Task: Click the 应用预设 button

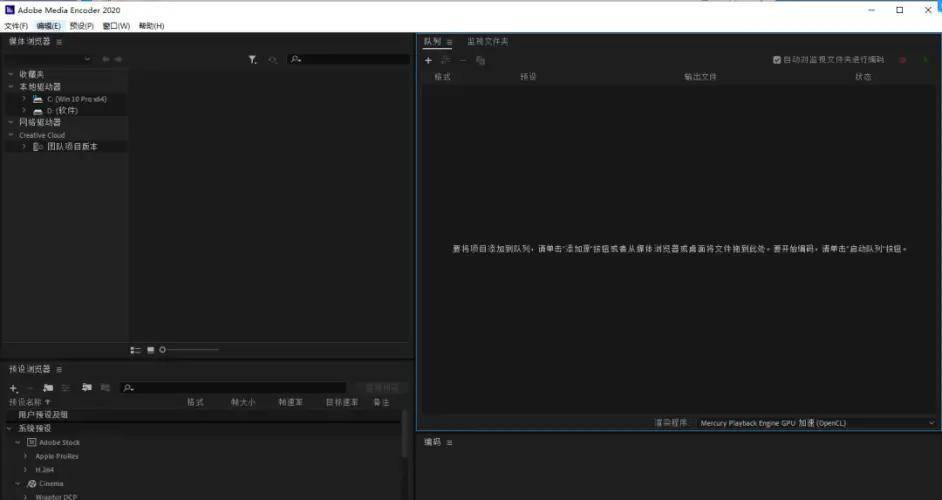Action: click(x=382, y=388)
